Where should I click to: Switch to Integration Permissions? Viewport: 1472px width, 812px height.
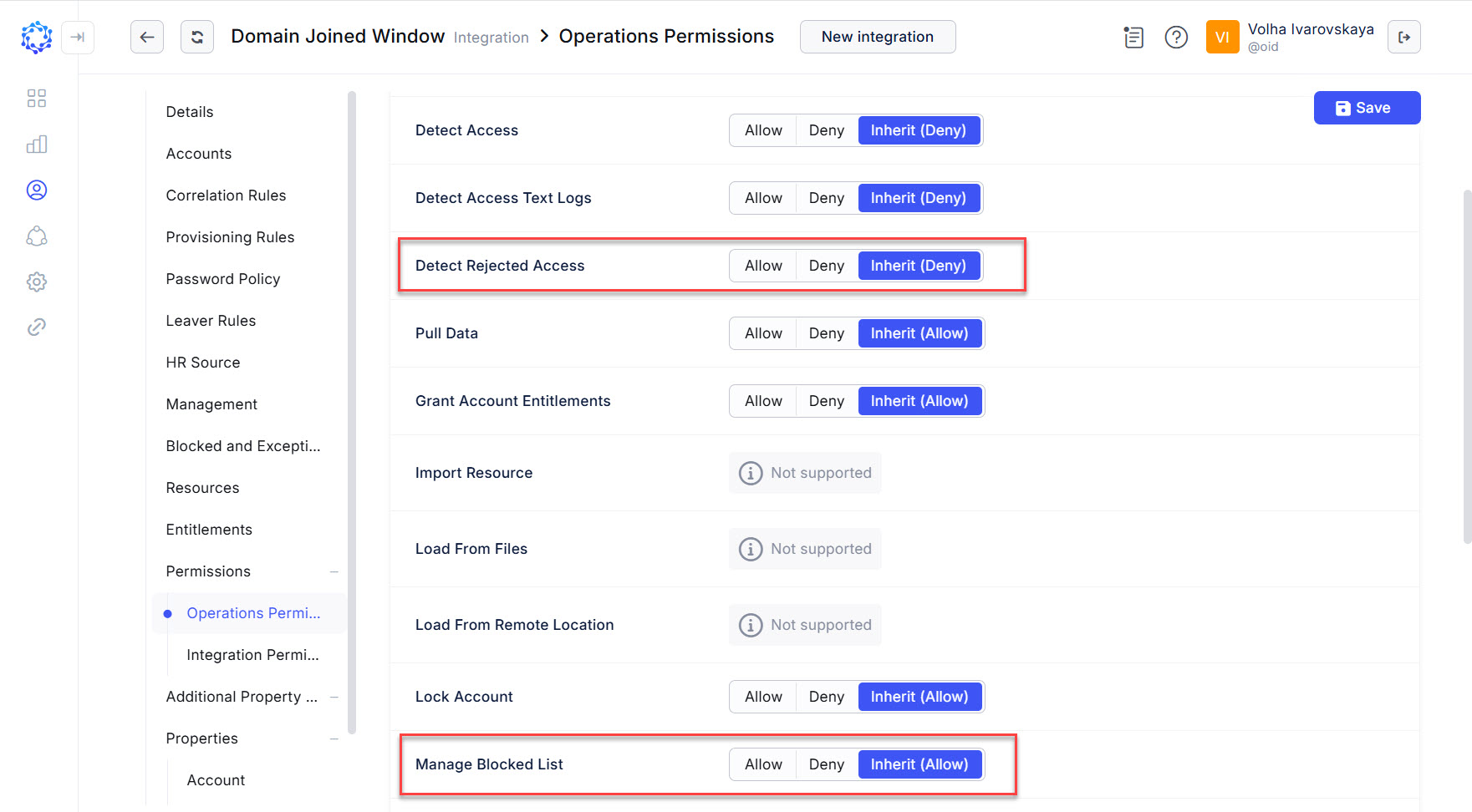coord(252,654)
